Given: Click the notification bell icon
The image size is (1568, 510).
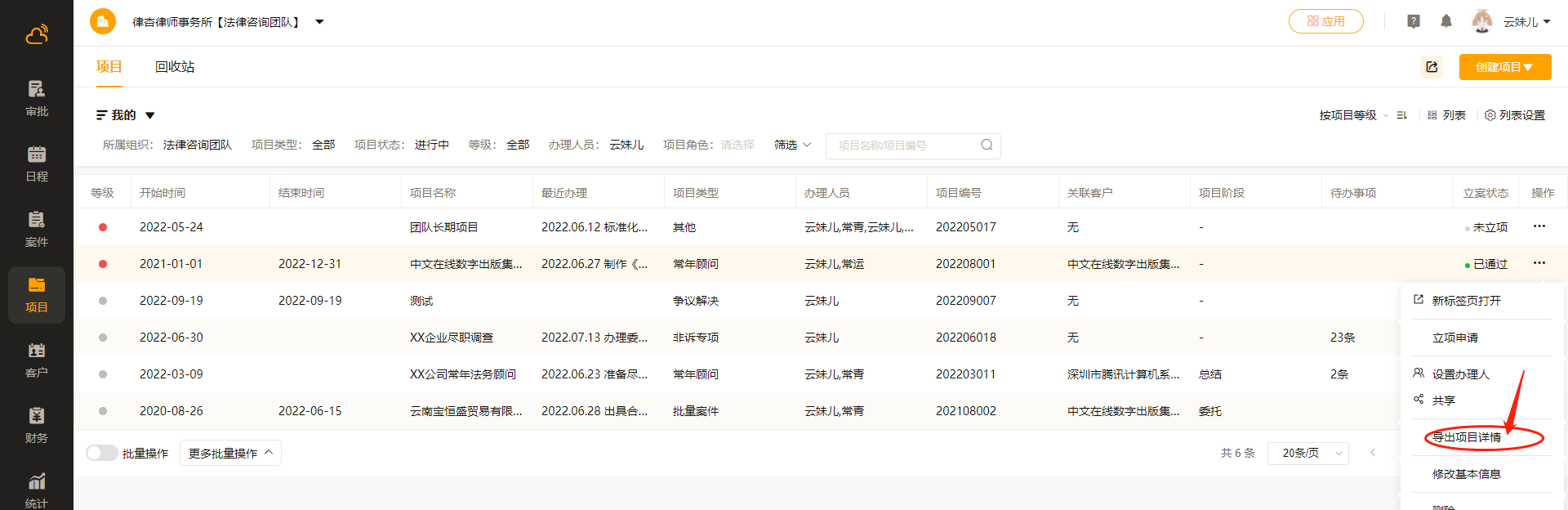Looking at the screenshot, I should pos(1446,21).
